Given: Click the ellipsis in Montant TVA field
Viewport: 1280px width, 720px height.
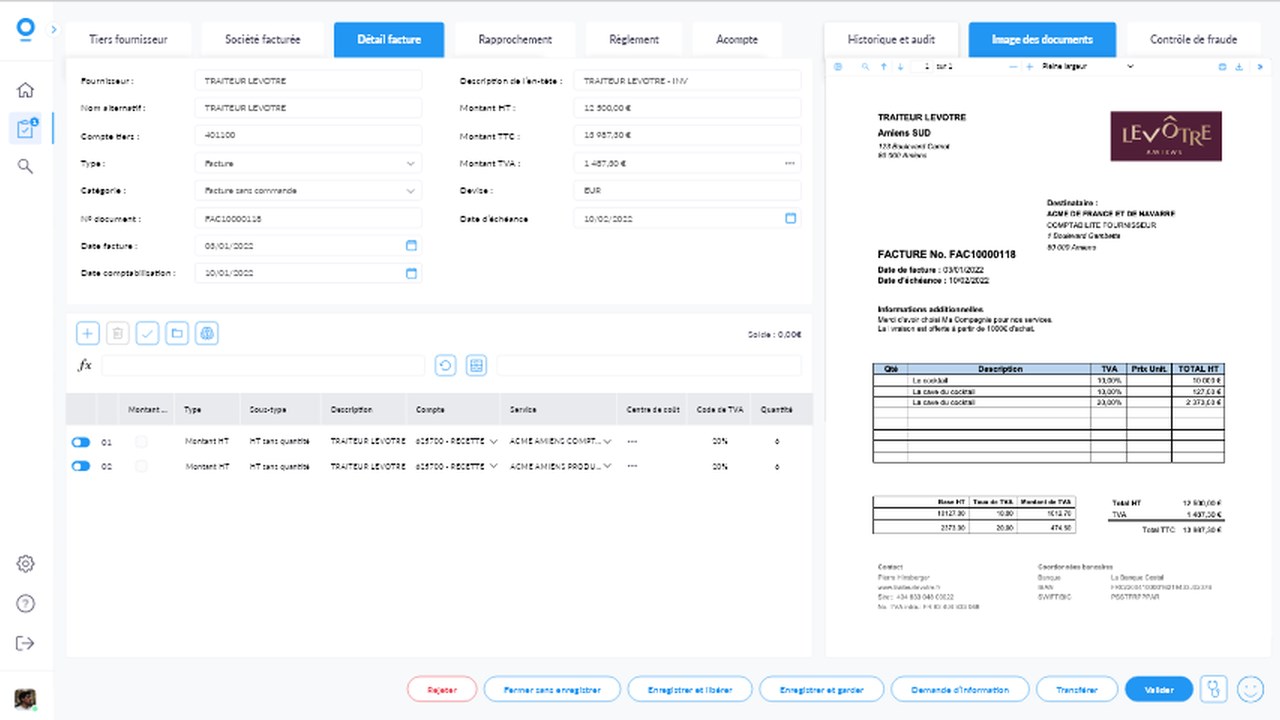Looking at the screenshot, I should coord(790,163).
